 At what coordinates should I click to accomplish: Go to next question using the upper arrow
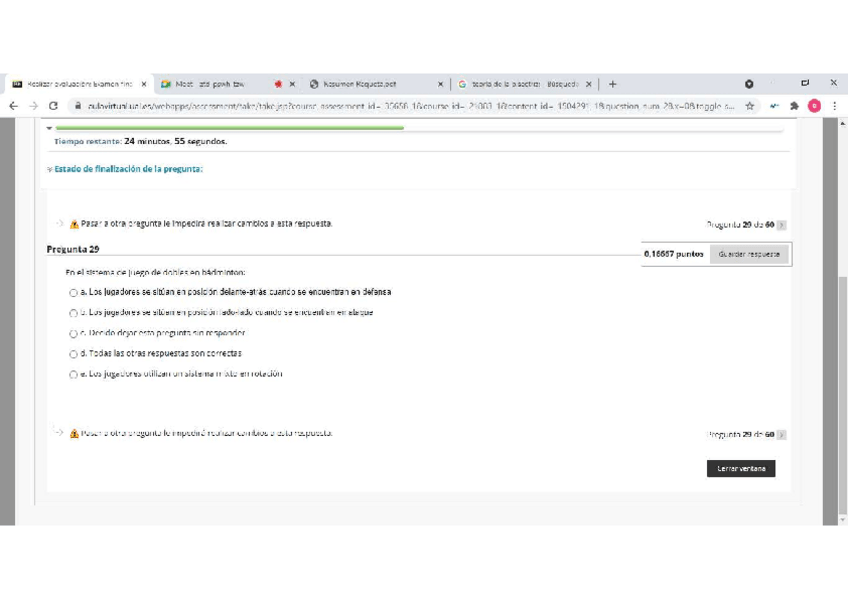click(781, 224)
